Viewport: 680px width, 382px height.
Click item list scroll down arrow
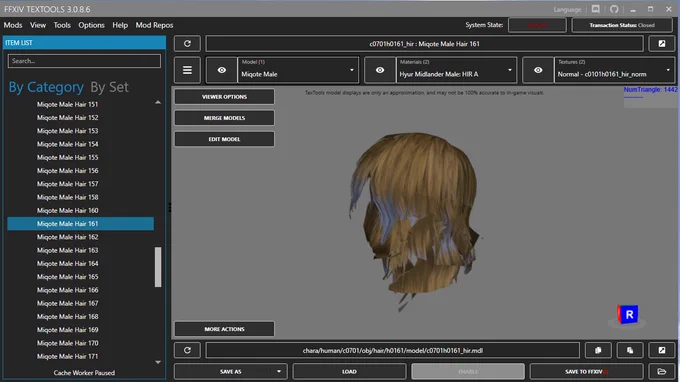click(x=158, y=362)
